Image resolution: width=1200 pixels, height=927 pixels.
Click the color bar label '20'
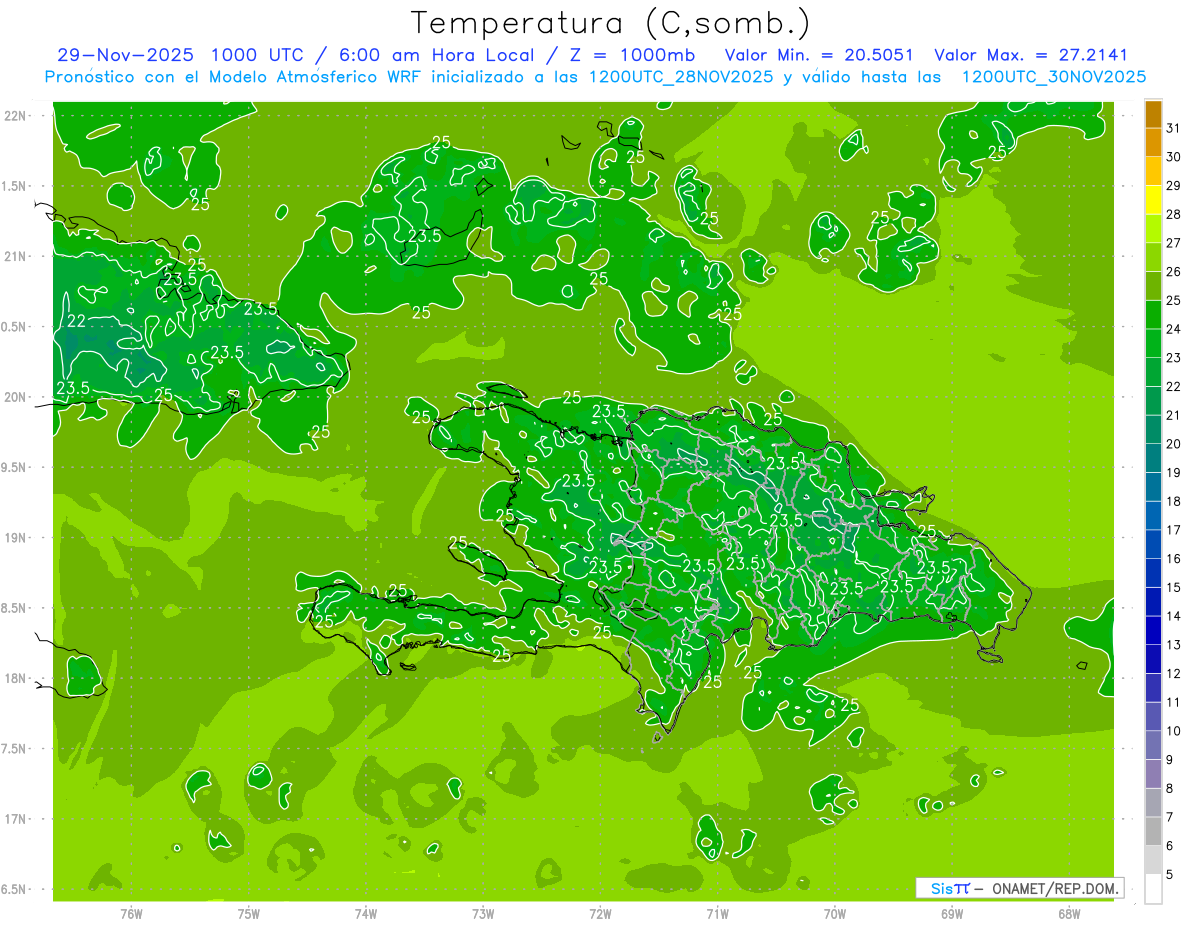[x=1173, y=444]
